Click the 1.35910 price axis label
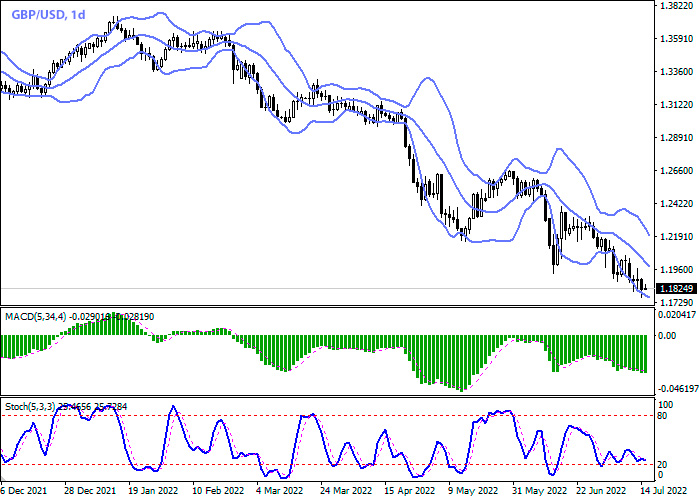Image resolution: width=699 pixels, height=499 pixels. click(x=677, y=39)
